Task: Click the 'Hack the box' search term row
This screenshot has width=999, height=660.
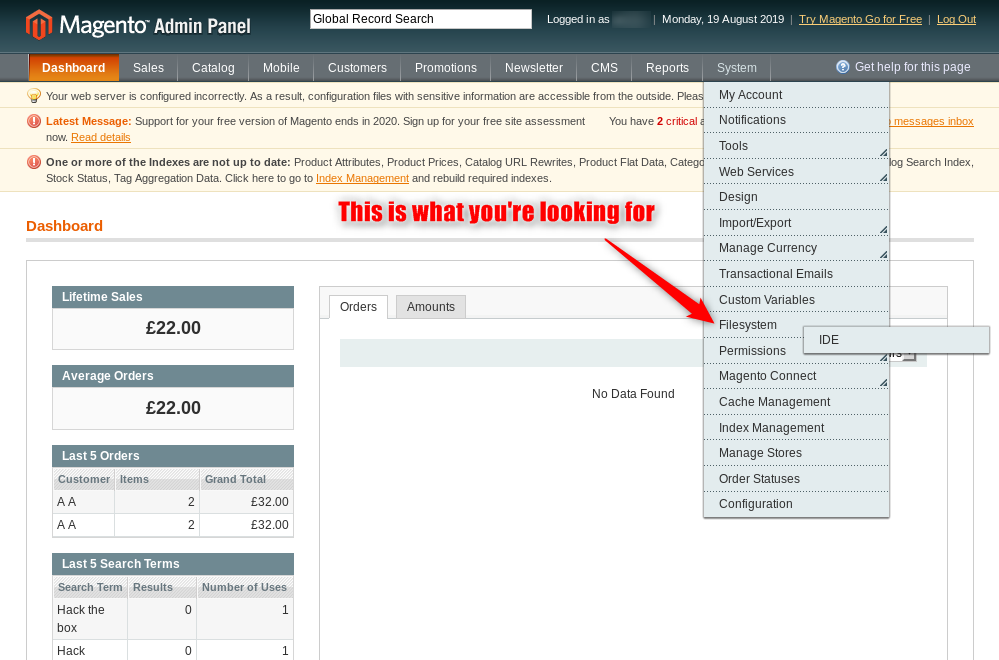Action: 173,619
